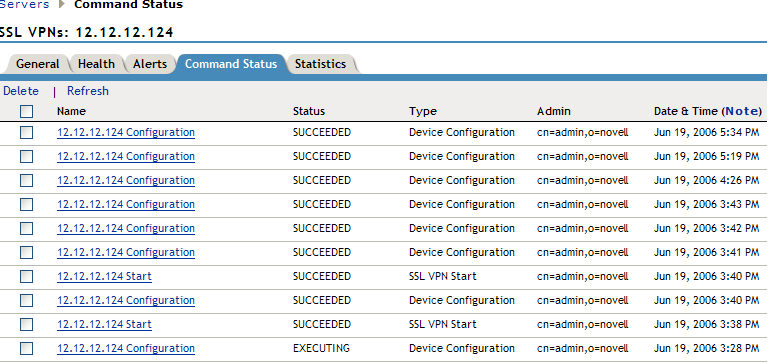Click the EXECUTING status text
Image resolution: width=768 pixels, height=362 pixels.
click(321, 348)
